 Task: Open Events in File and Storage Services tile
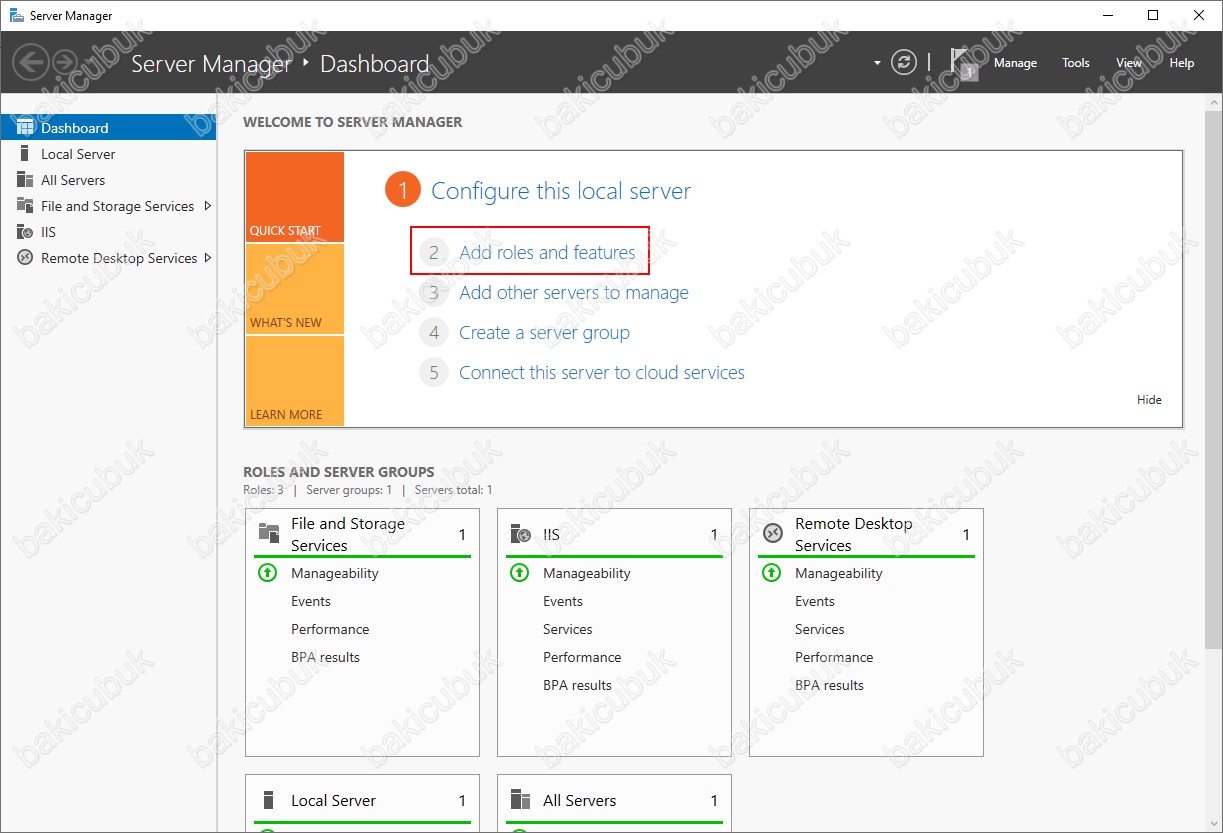[x=311, y=601]
